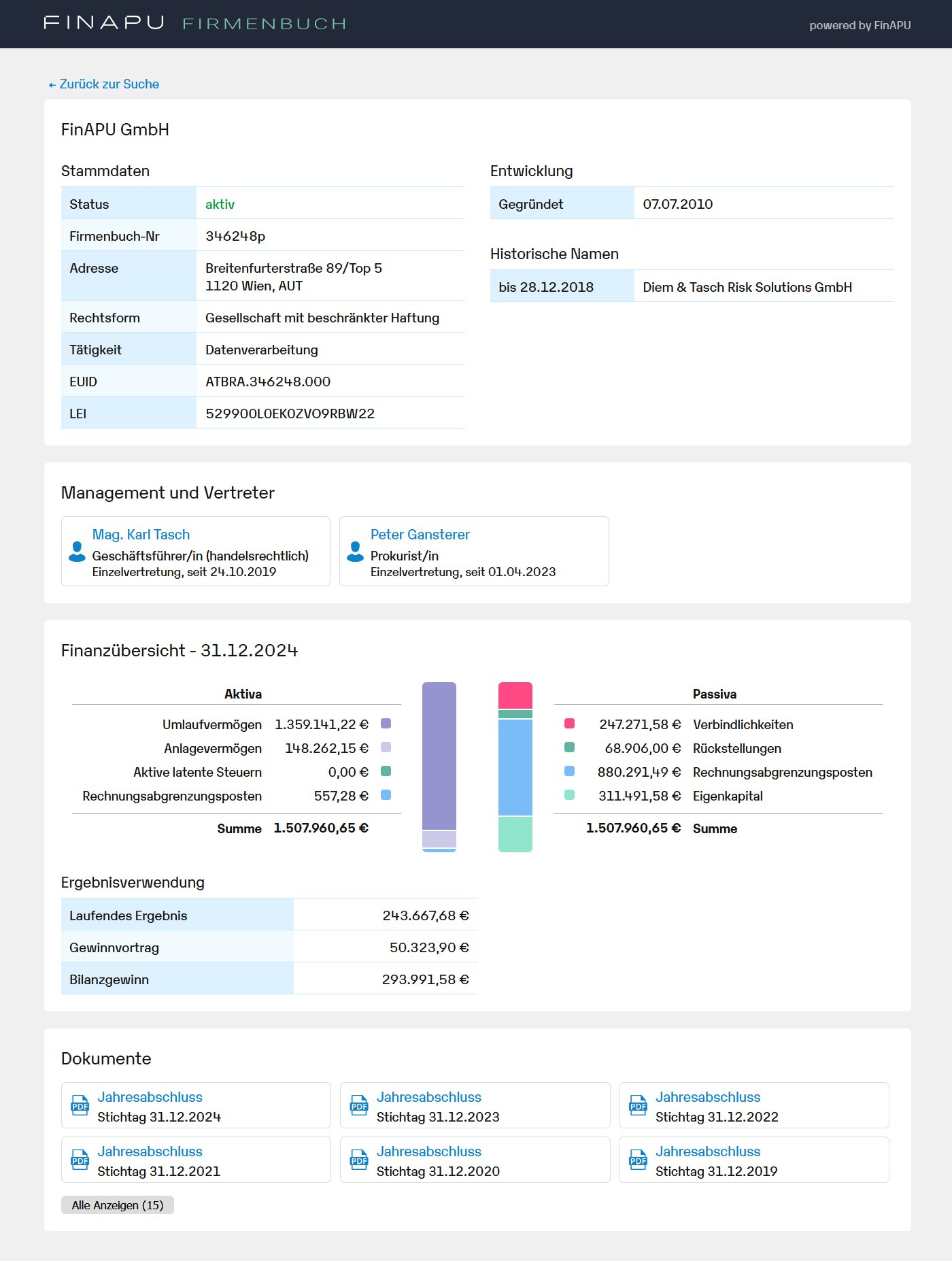The height and width of the screenshot is (1261, 952).
Task: Click the PDF icon for Jahresabschluss 31.12.2022
Action: (x=638, y=1105)
